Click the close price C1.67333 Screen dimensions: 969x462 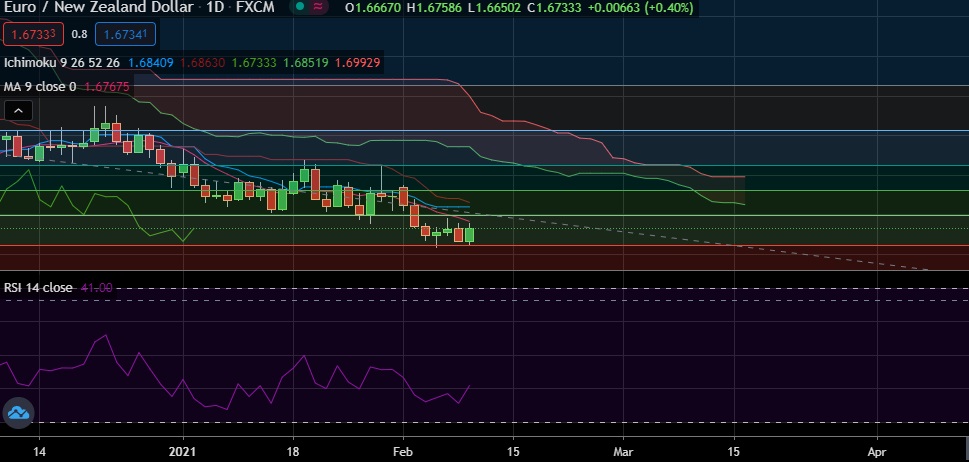[553, 8]
